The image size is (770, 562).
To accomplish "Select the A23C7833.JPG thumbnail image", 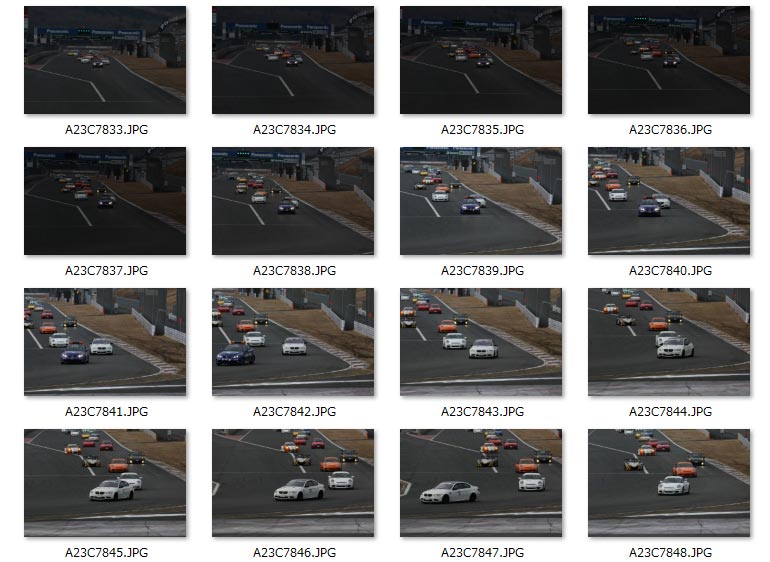I will point(105,60).
